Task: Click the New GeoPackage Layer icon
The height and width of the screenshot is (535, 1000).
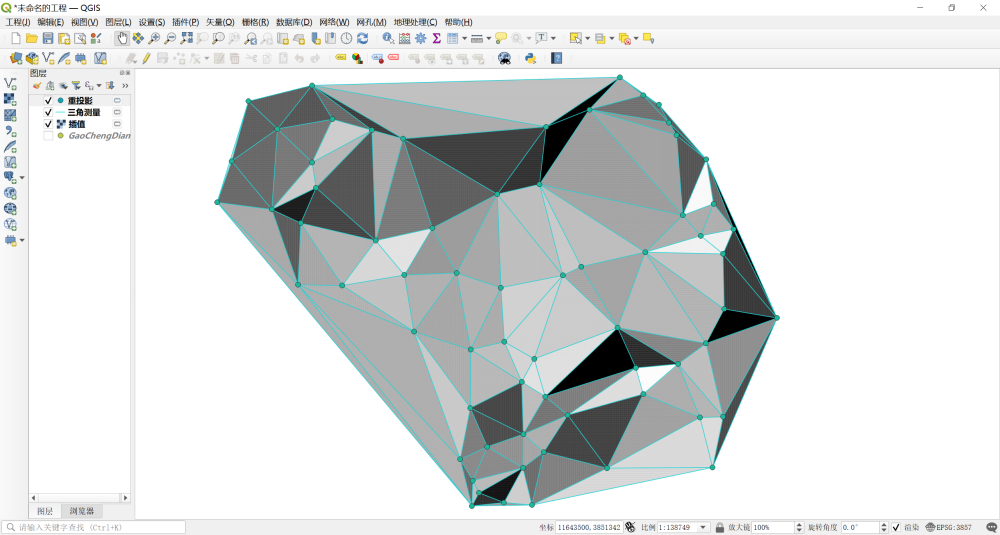Action: pos(33,58)
